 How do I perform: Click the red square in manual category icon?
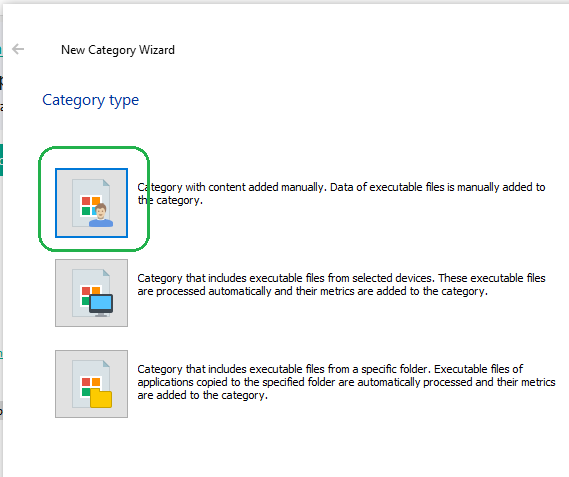click(86, 201)
